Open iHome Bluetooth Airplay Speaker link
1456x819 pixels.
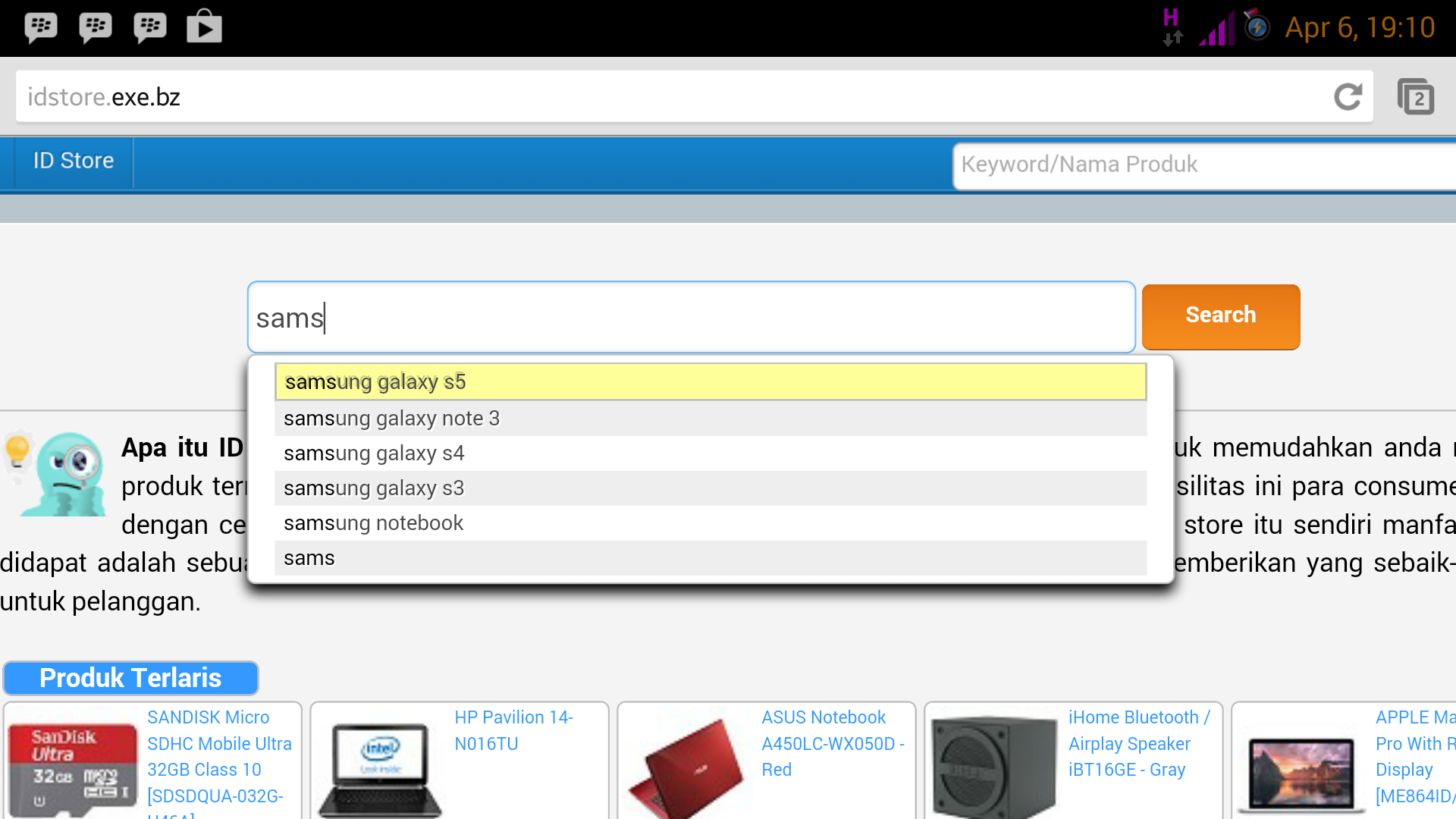[1139, 743]
